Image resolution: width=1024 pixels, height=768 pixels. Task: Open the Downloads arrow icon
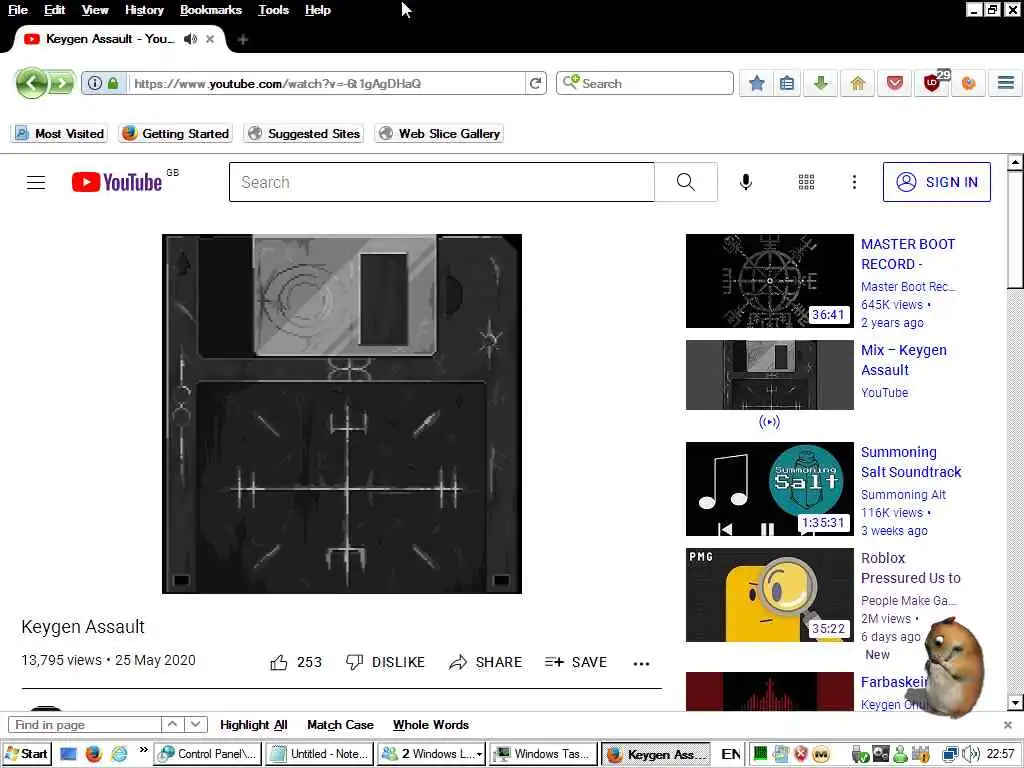(821, 84)
